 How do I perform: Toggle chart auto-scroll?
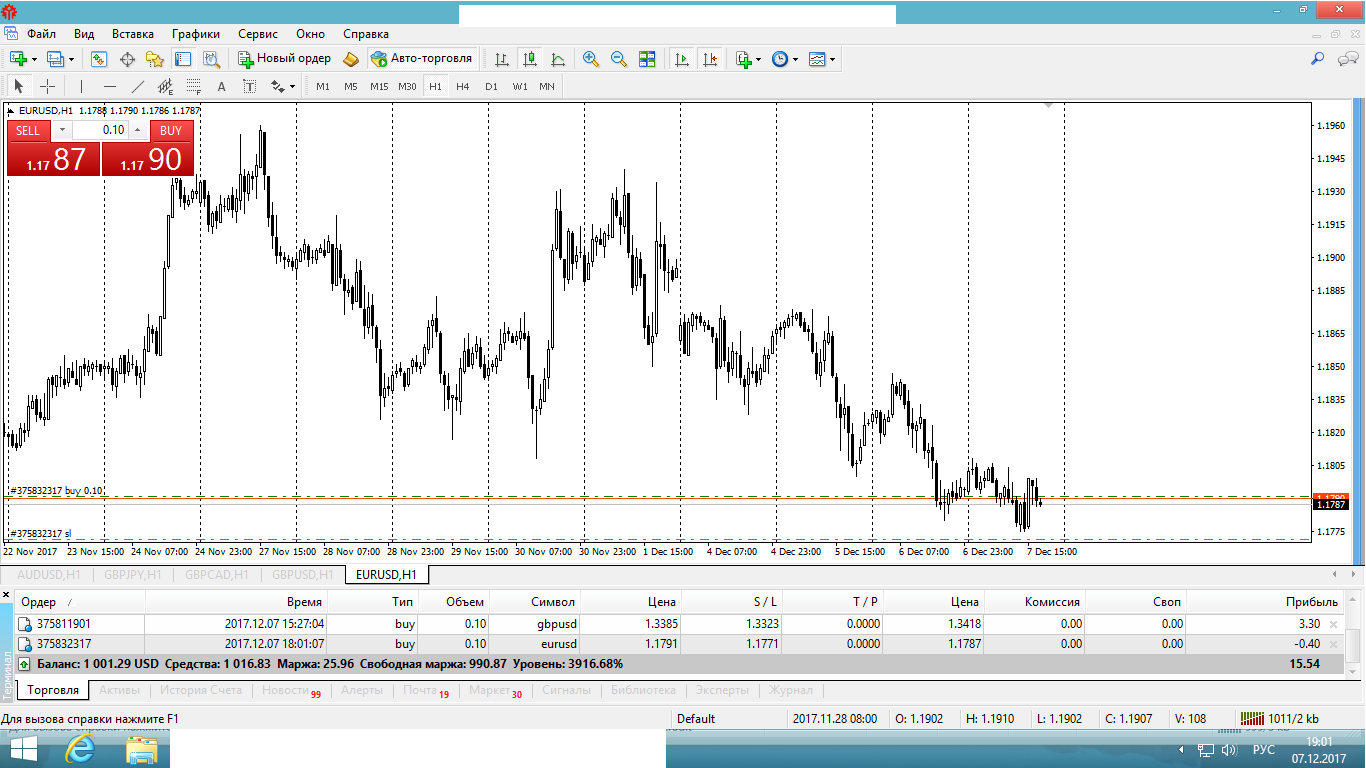point(682,59)
